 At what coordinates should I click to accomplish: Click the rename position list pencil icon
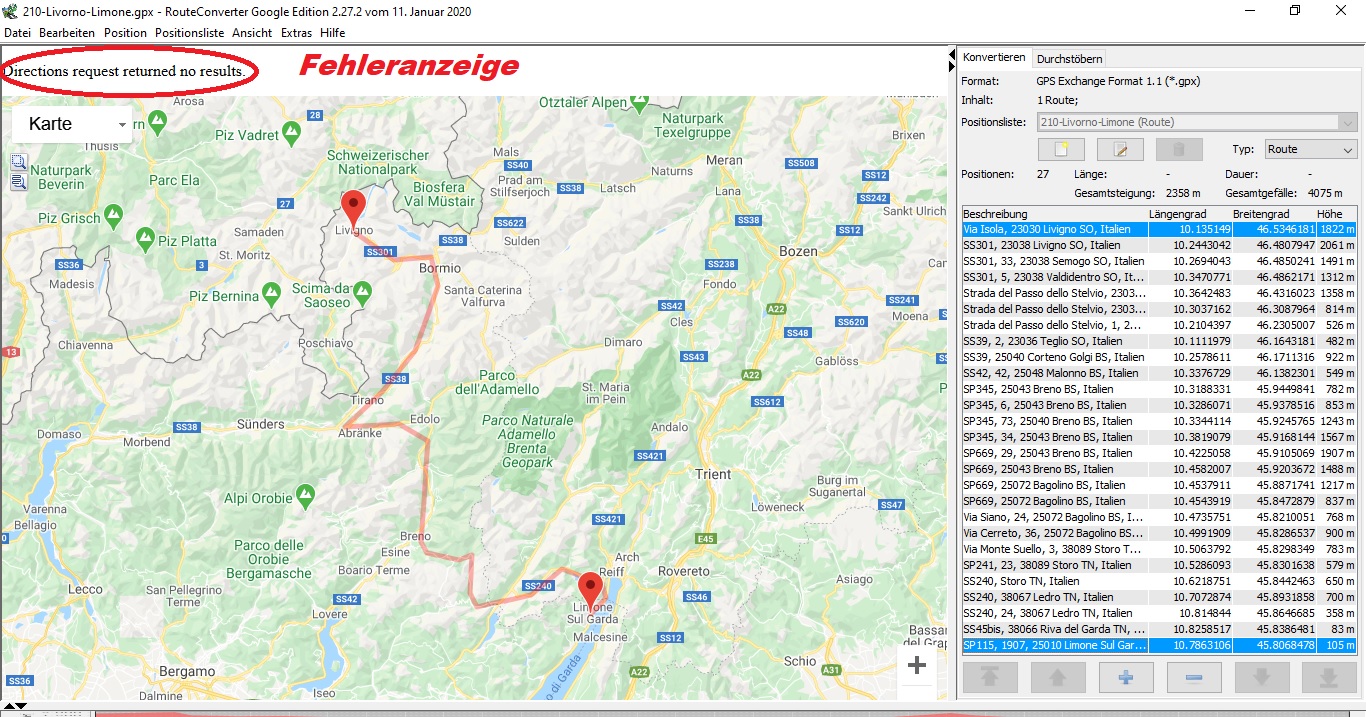pos(1120,150)
